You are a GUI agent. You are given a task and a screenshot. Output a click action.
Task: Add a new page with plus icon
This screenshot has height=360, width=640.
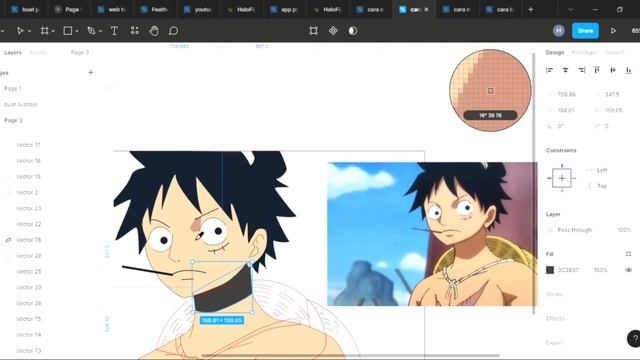[x=91, y=73]
